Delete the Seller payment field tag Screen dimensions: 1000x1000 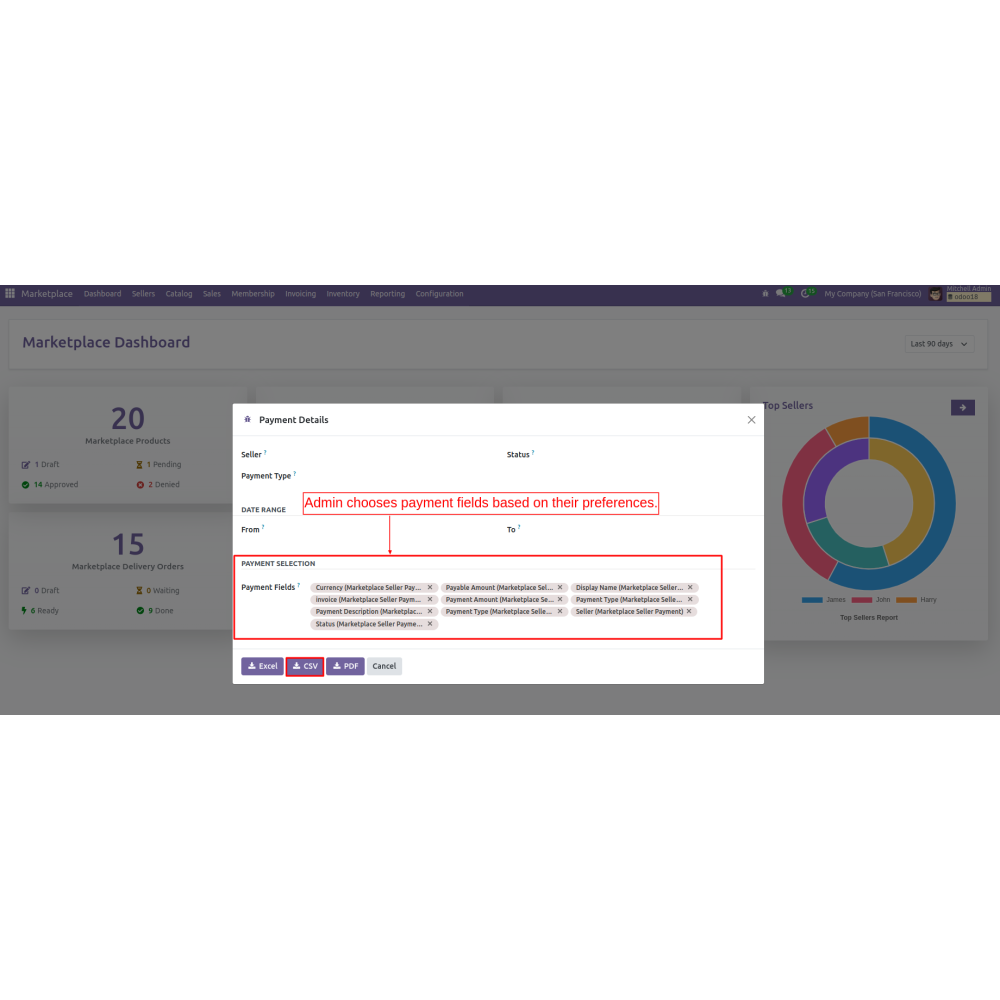click(690, 612)
